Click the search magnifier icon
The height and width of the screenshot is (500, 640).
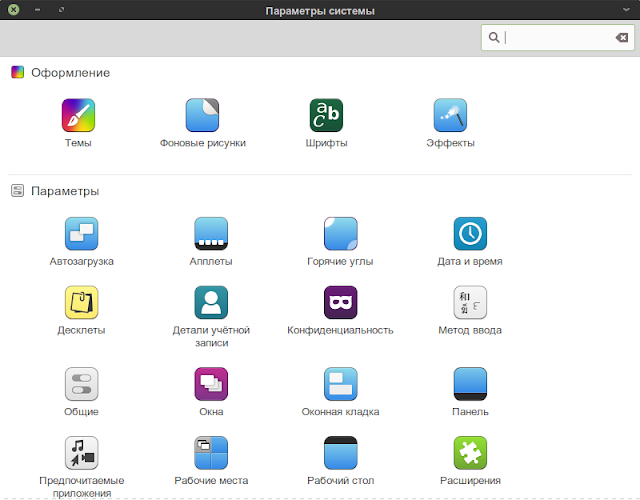click(x=494, y=38)
